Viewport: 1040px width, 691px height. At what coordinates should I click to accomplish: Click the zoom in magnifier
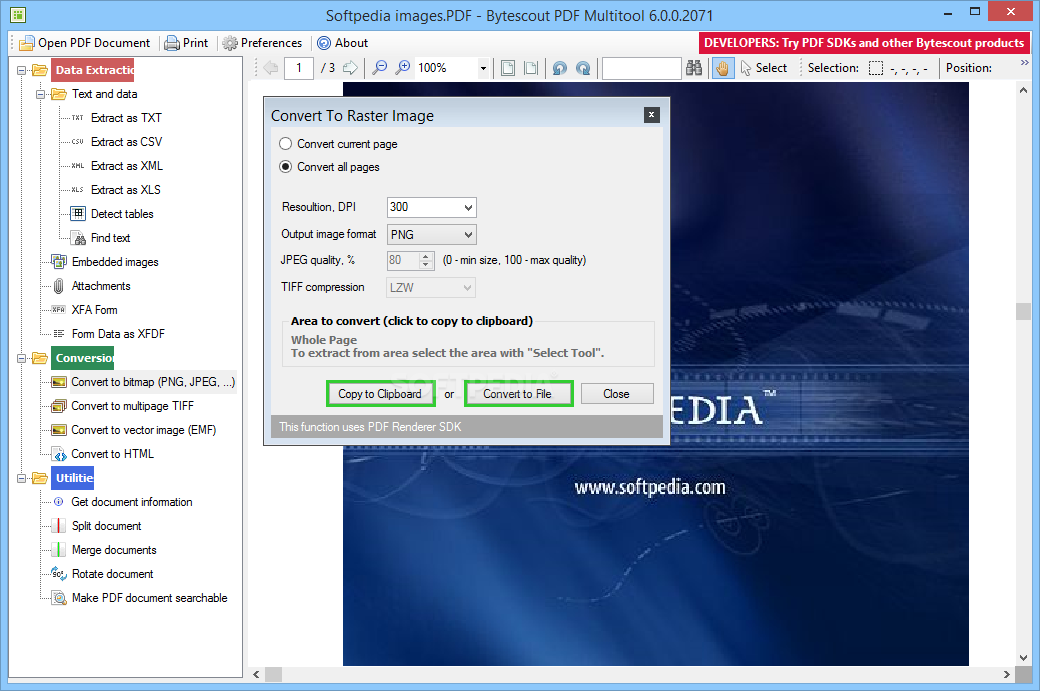pos(403,68)
